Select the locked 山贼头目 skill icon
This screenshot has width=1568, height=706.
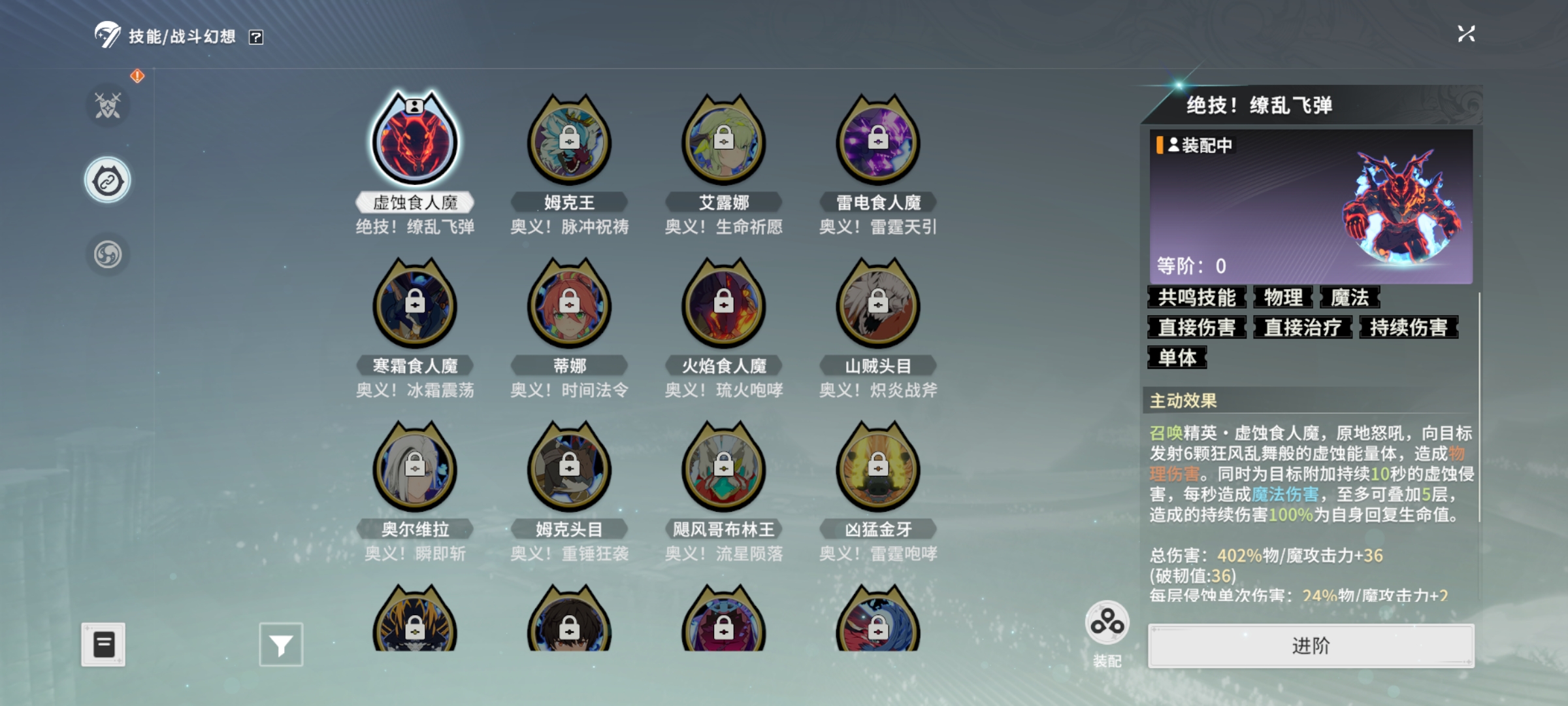[877, 303]
